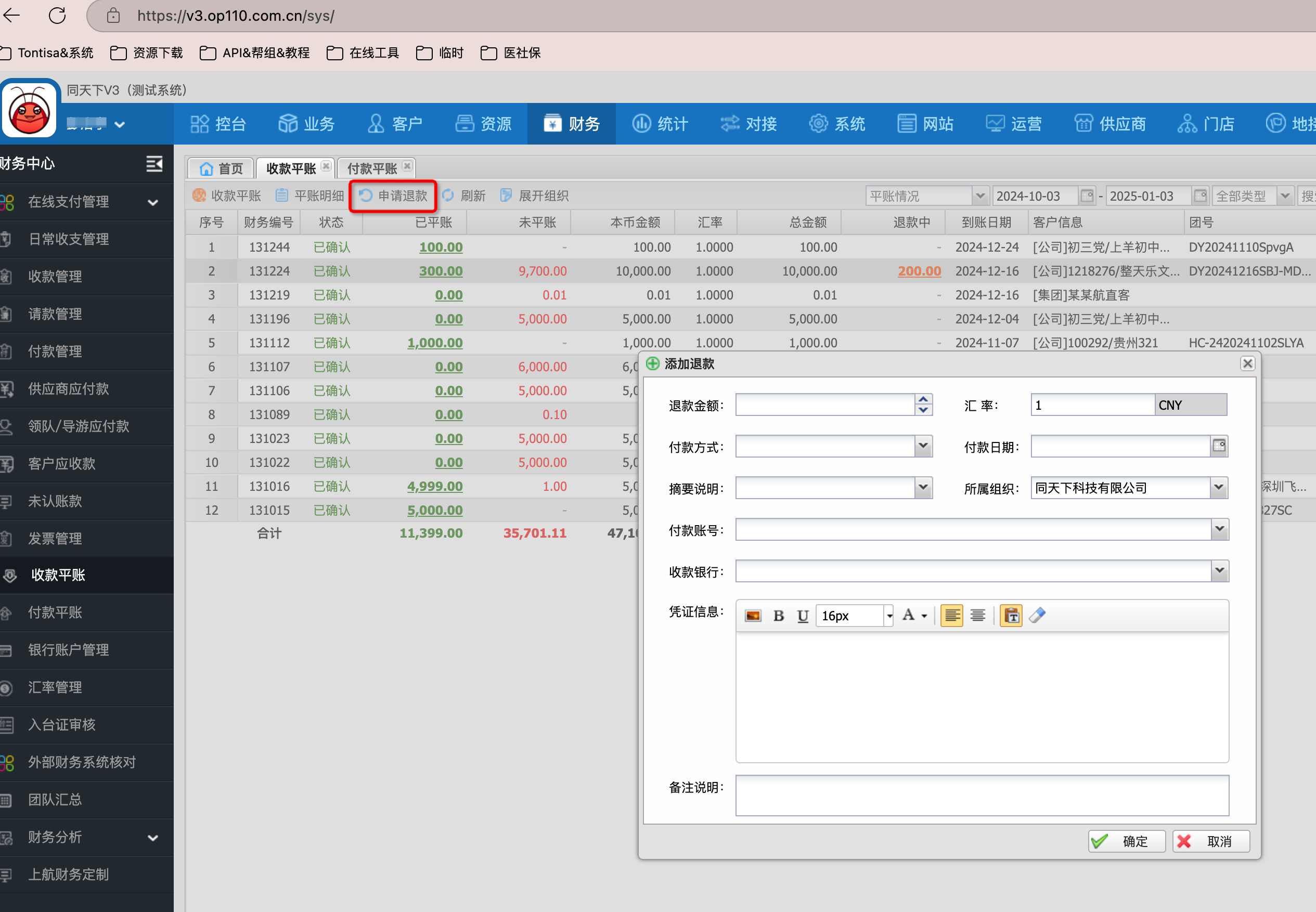1316x912 pixels.
Task: Open 平账明细 from toolbar
Action: coord(309,196)
